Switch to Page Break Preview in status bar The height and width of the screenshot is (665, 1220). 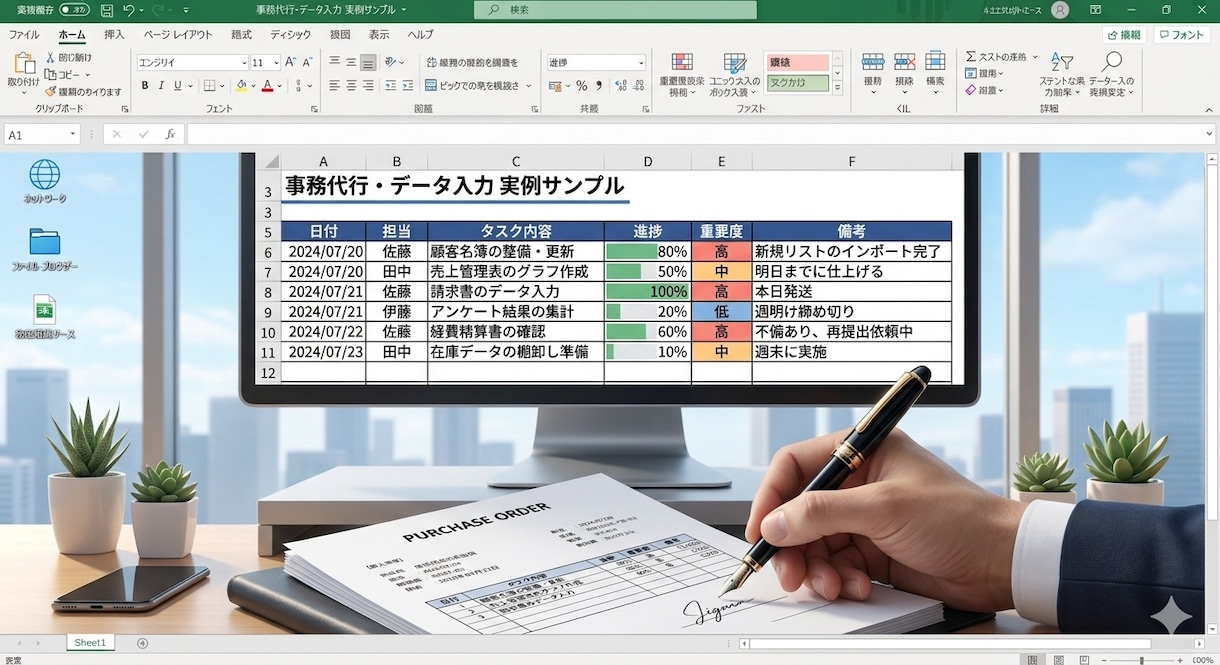coord(1086,659)
